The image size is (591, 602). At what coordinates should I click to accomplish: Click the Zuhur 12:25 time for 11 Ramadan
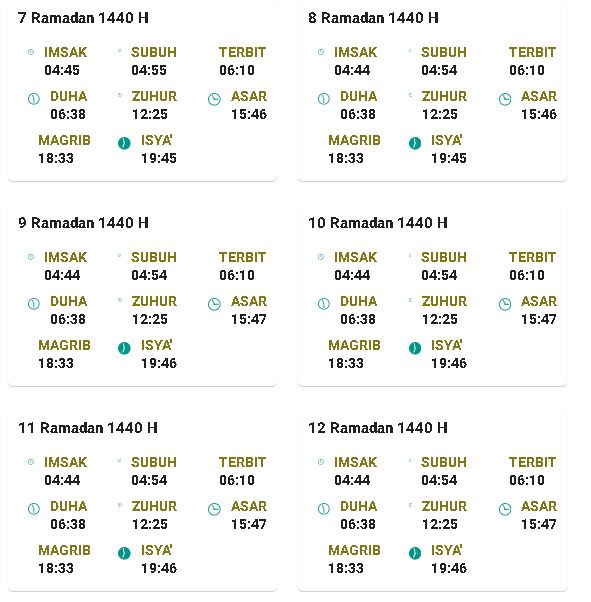[150, 524]
